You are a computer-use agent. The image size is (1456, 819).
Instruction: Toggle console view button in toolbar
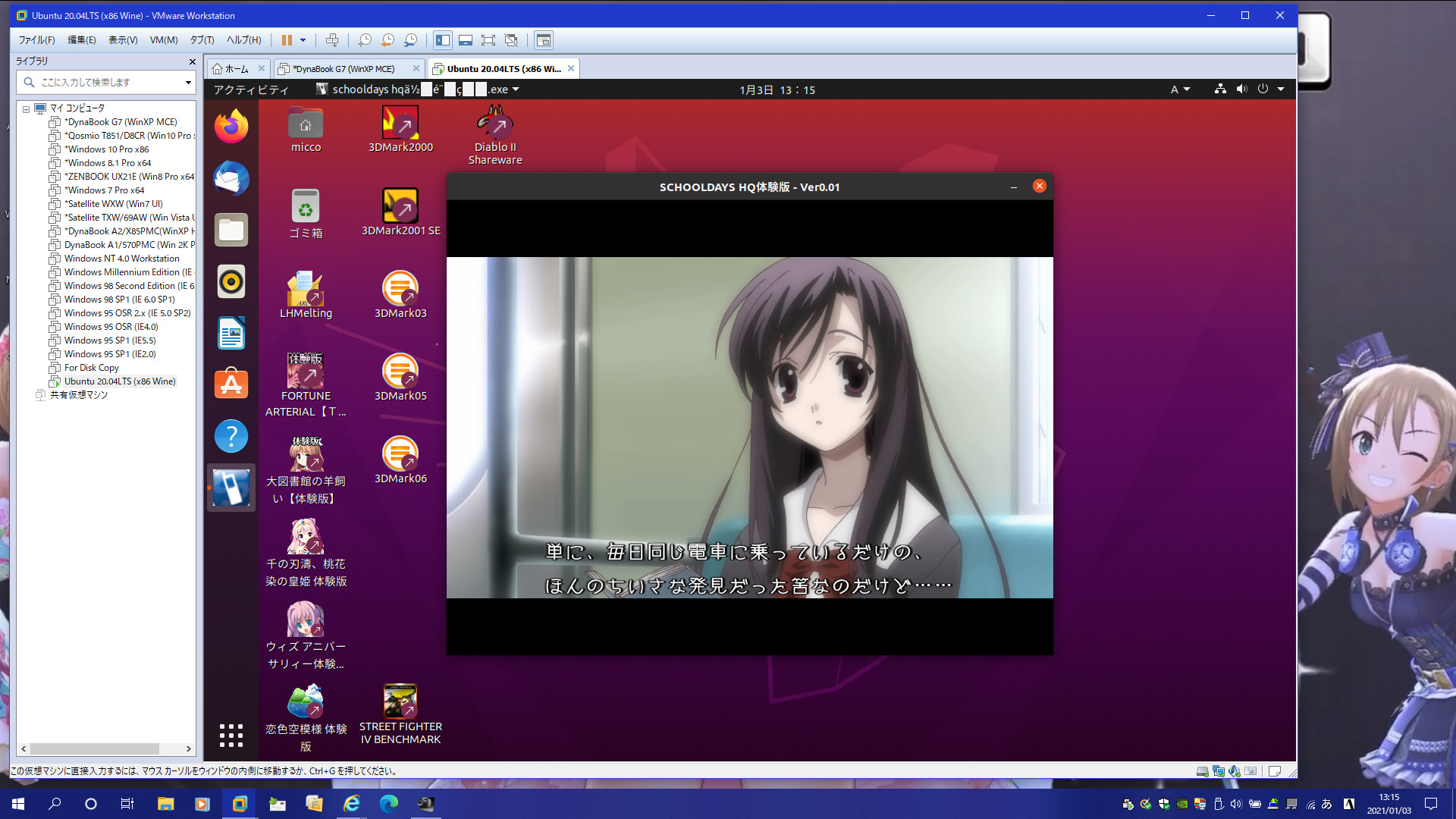543,40
